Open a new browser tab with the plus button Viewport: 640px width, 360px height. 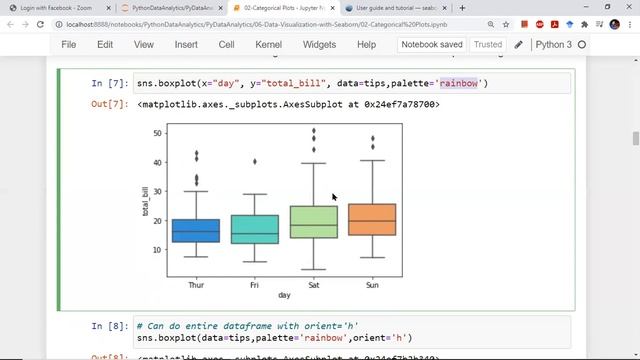(x=462, y=8)
